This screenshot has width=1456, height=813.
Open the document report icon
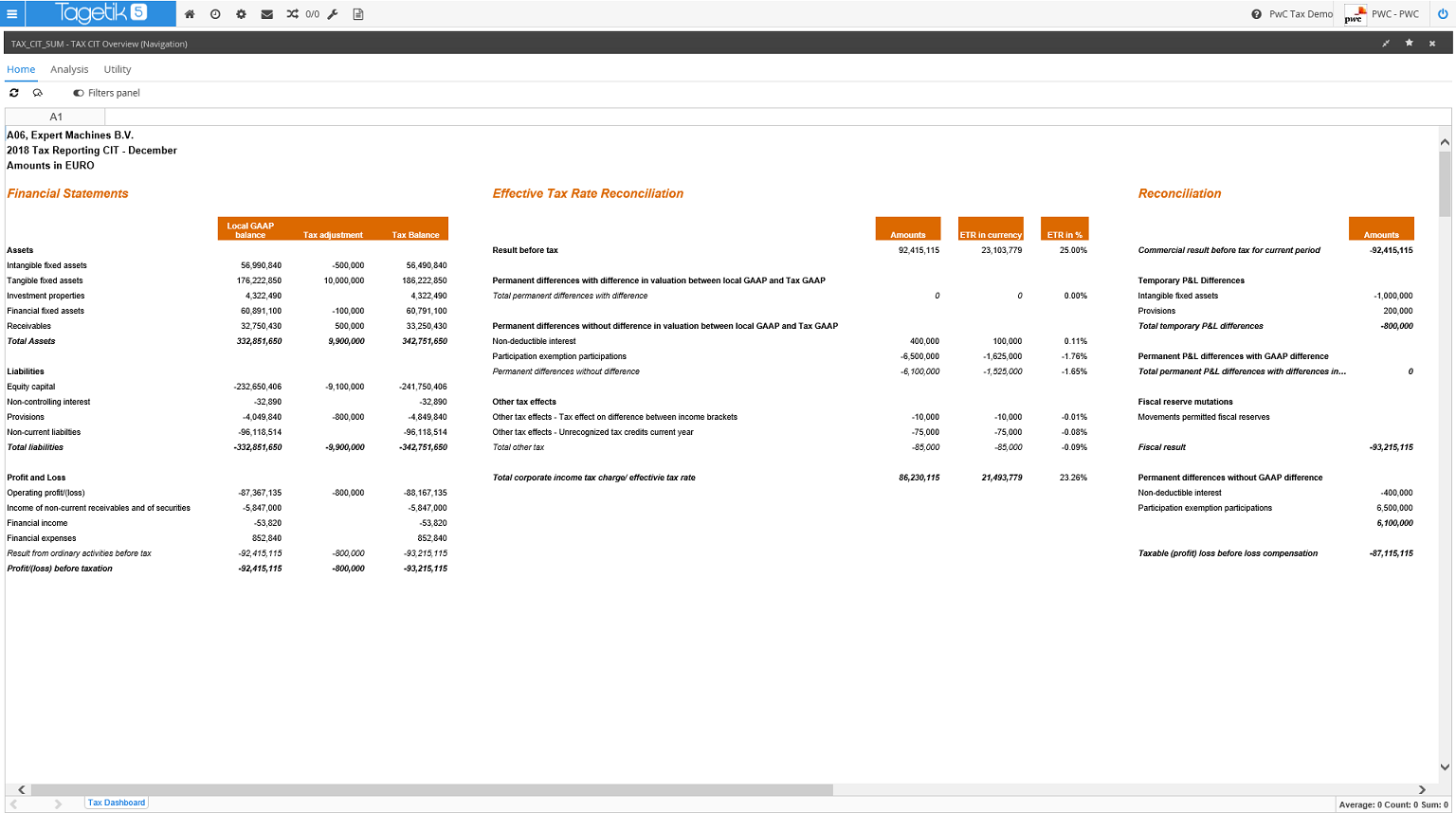click(x=358, y=14)
